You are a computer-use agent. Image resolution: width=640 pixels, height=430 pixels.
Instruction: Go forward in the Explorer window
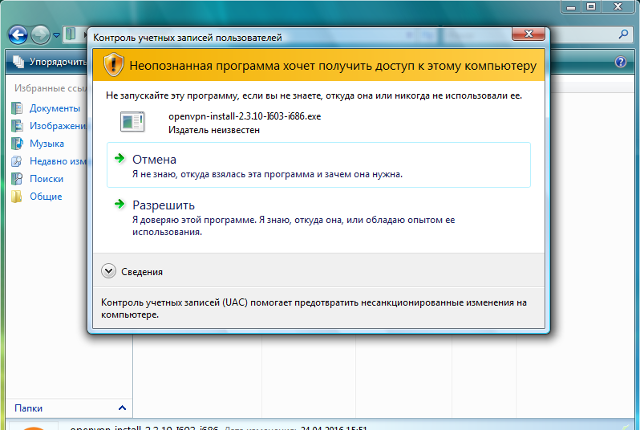point(40,35)
